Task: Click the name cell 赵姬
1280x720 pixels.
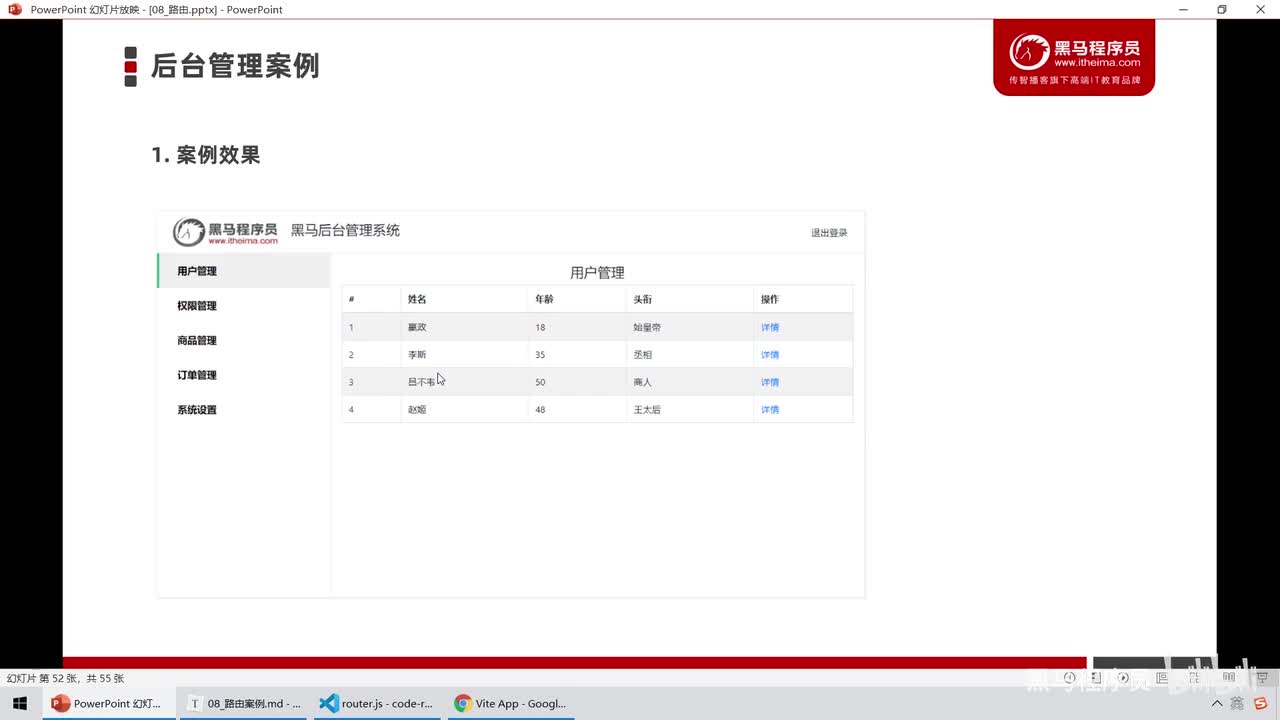Action: click(417, 409)
